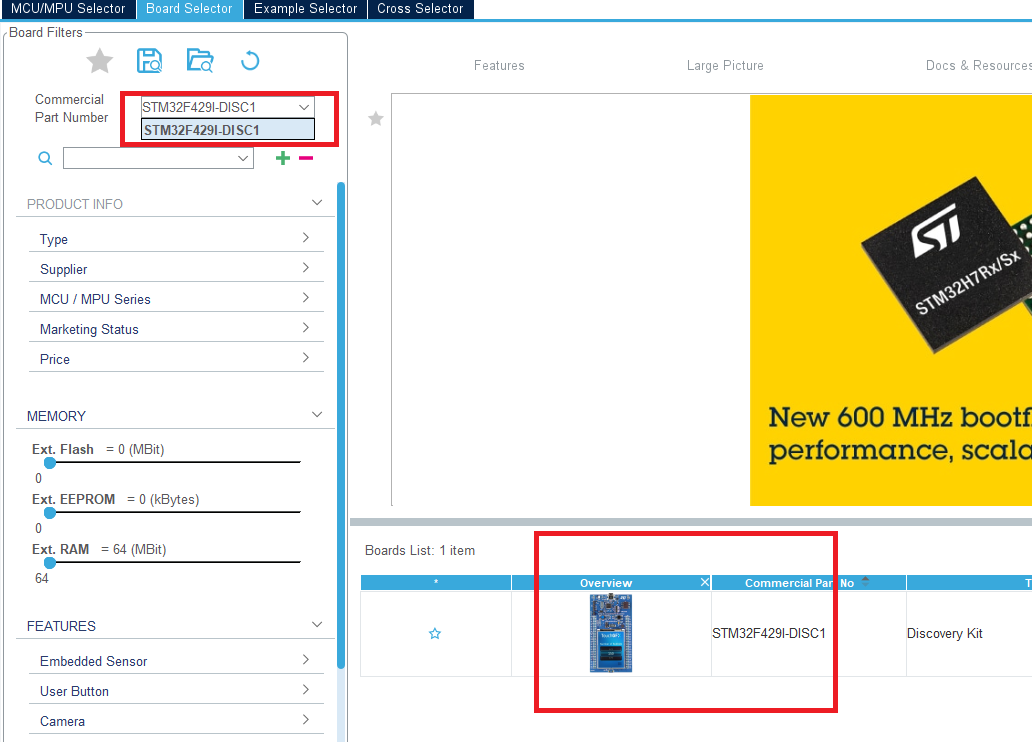
Task: Click the save search filters icon
Action: pos(149,60)
